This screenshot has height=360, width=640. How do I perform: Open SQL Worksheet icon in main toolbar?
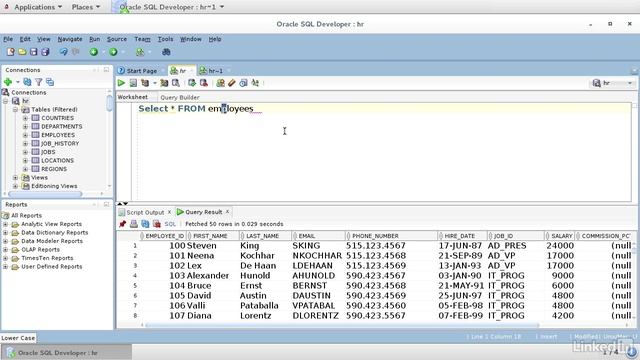140,52
